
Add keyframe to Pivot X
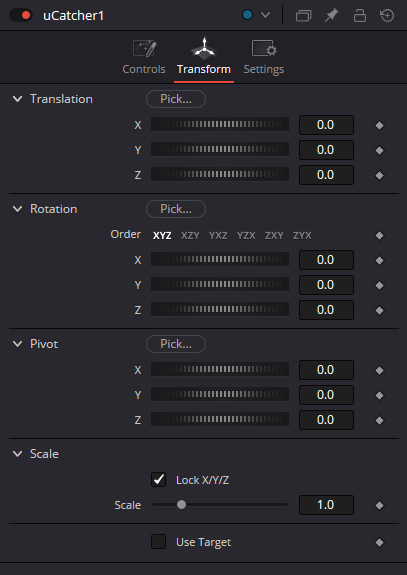tap(380, 370)
